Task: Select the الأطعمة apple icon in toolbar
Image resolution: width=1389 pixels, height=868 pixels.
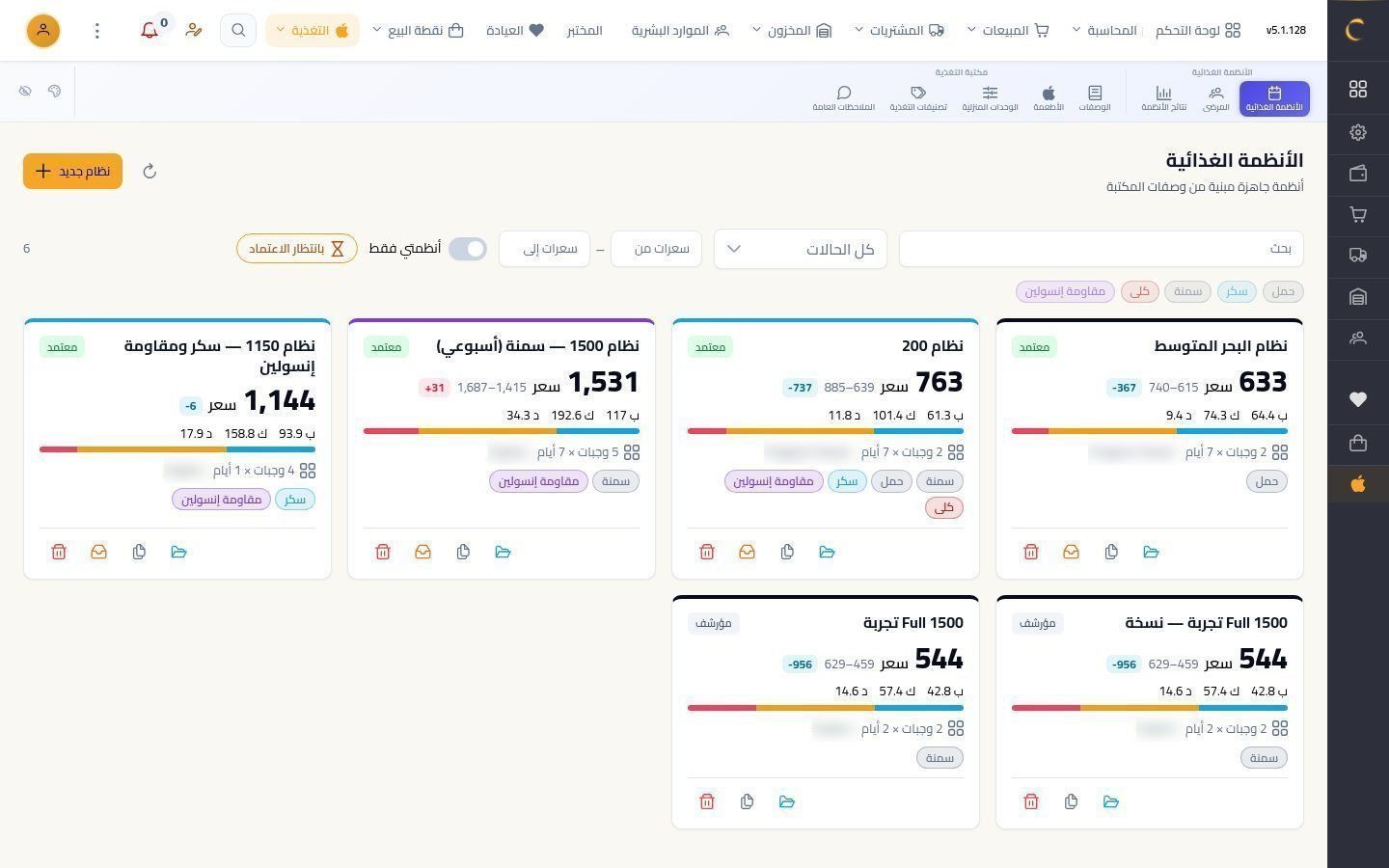Action: pos(1049,98)
